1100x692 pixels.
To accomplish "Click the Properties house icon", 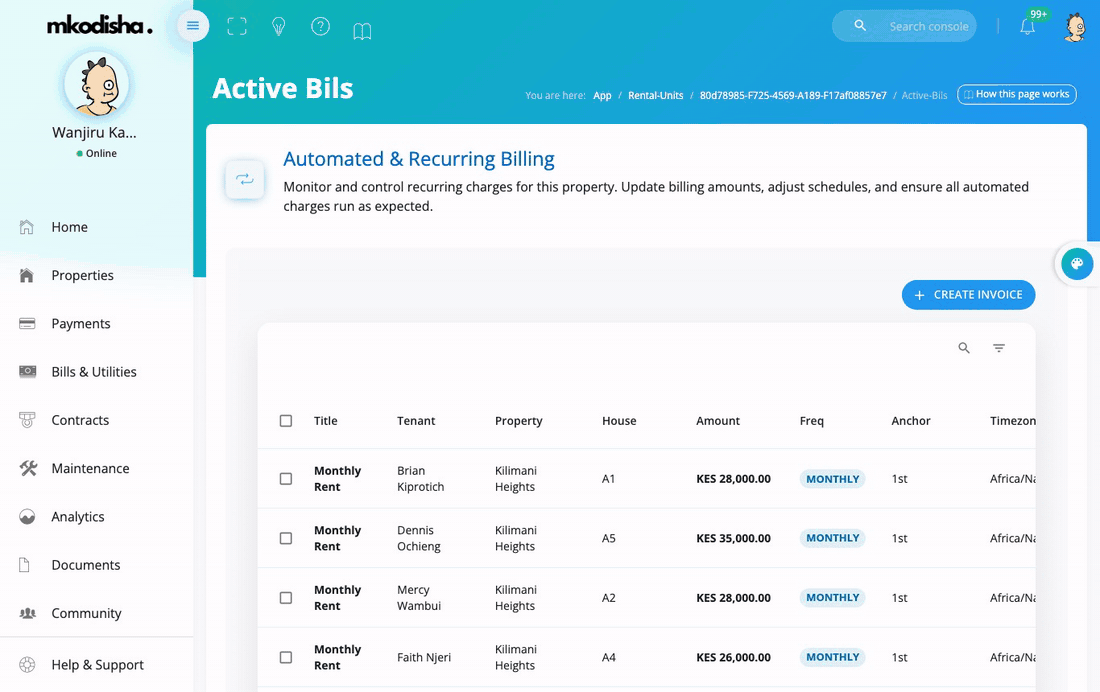I will click(27, 275).
